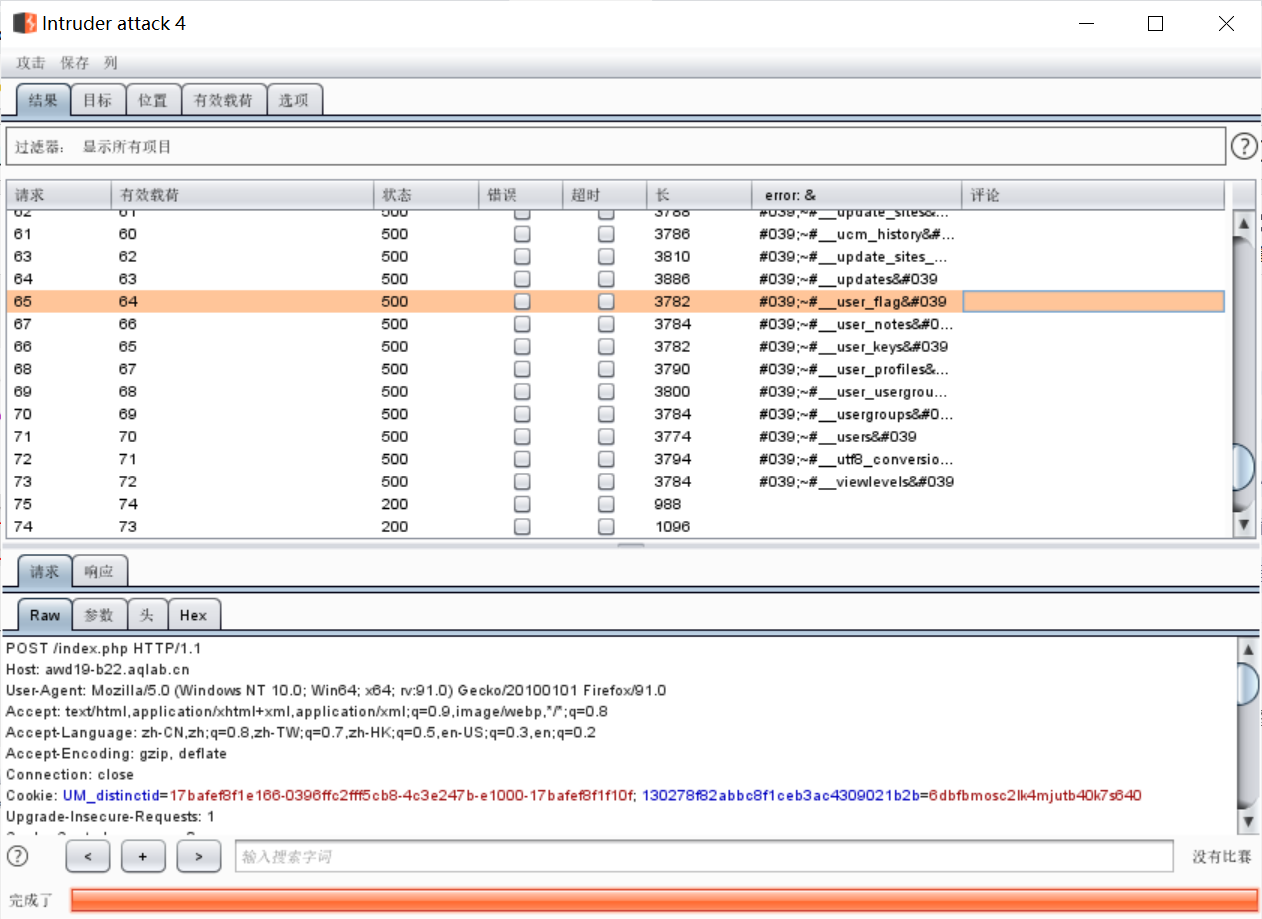Toggle 错误 checkbox in request 64 row
The height and width of the screenshot is (919, 1262).
pyautogui.click(x=522, y=279)
